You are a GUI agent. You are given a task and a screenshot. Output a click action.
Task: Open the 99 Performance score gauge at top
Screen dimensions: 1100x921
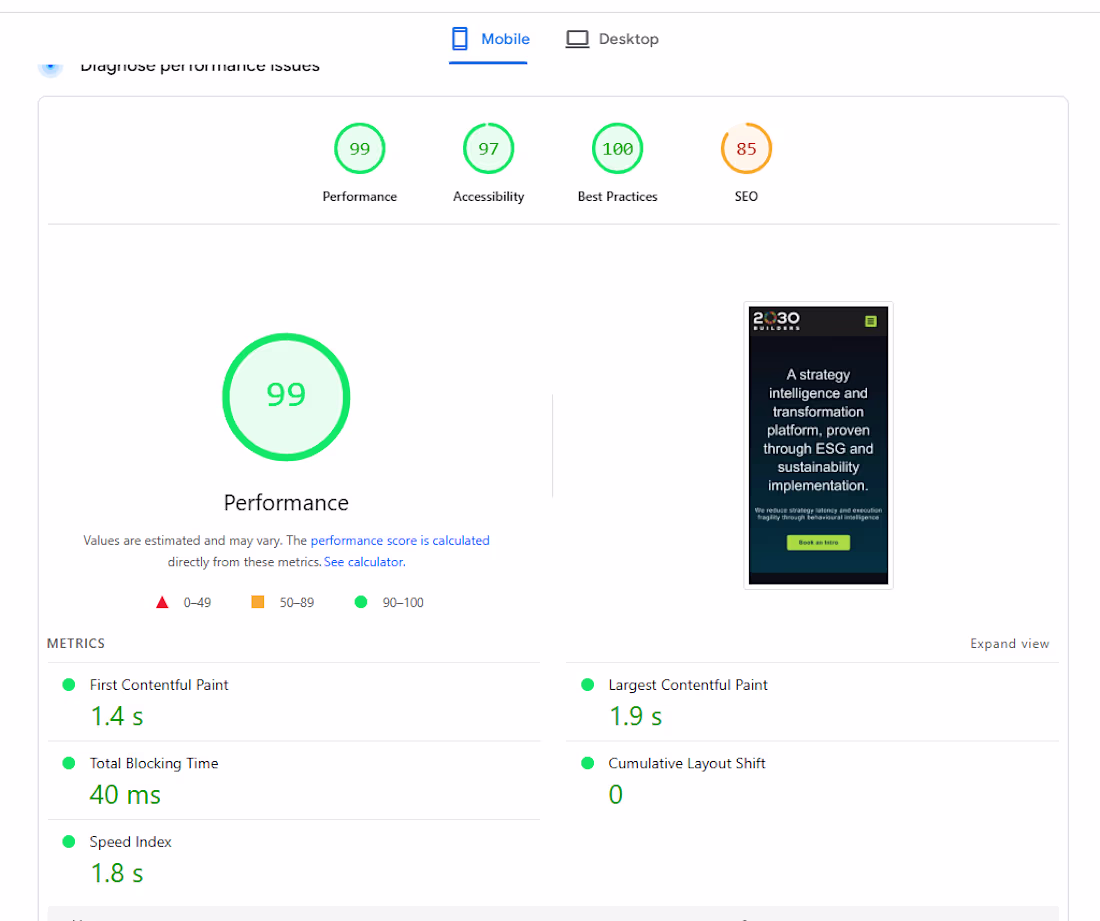tap(360, 149)
